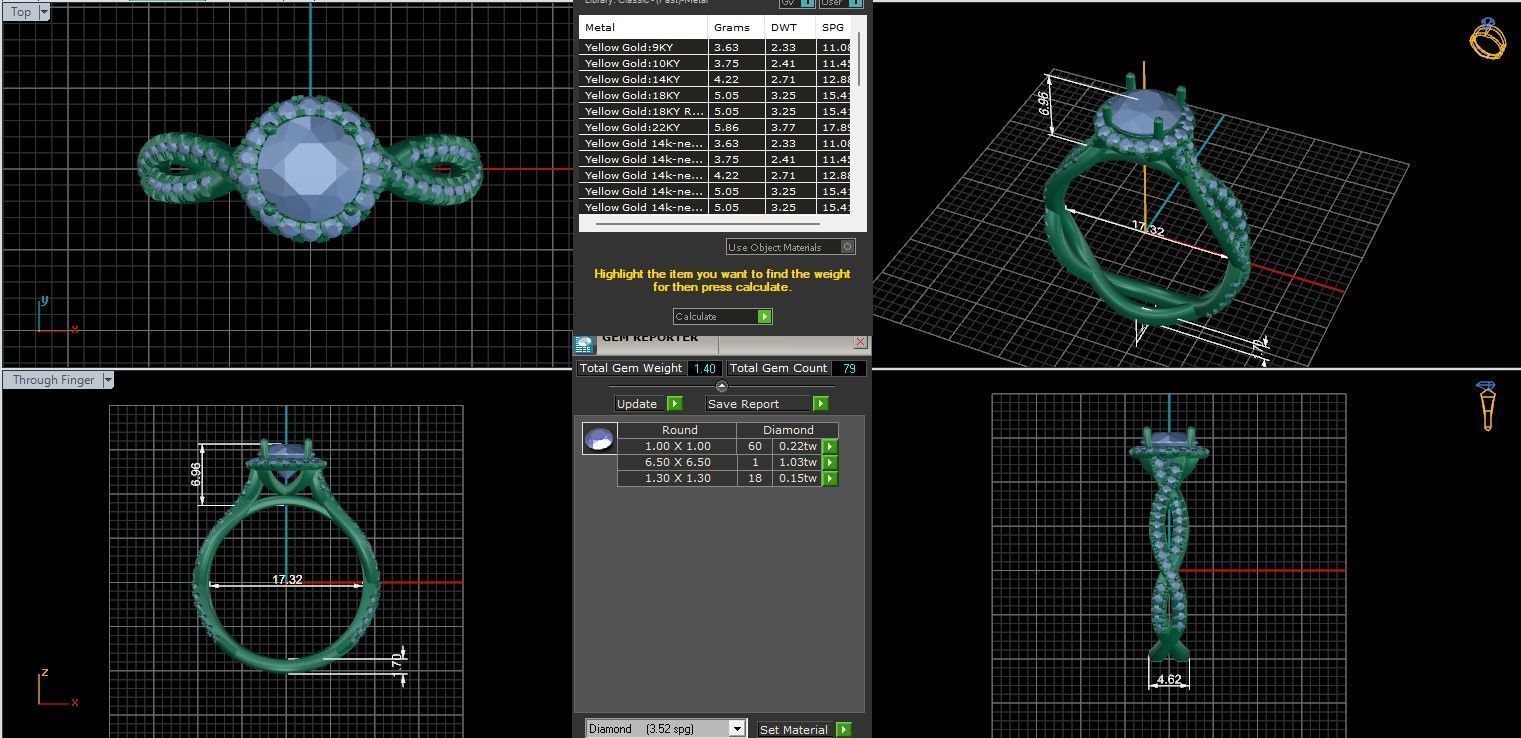1521x738 pixels.
Task: Click the Grams column header
Action: 736,27
